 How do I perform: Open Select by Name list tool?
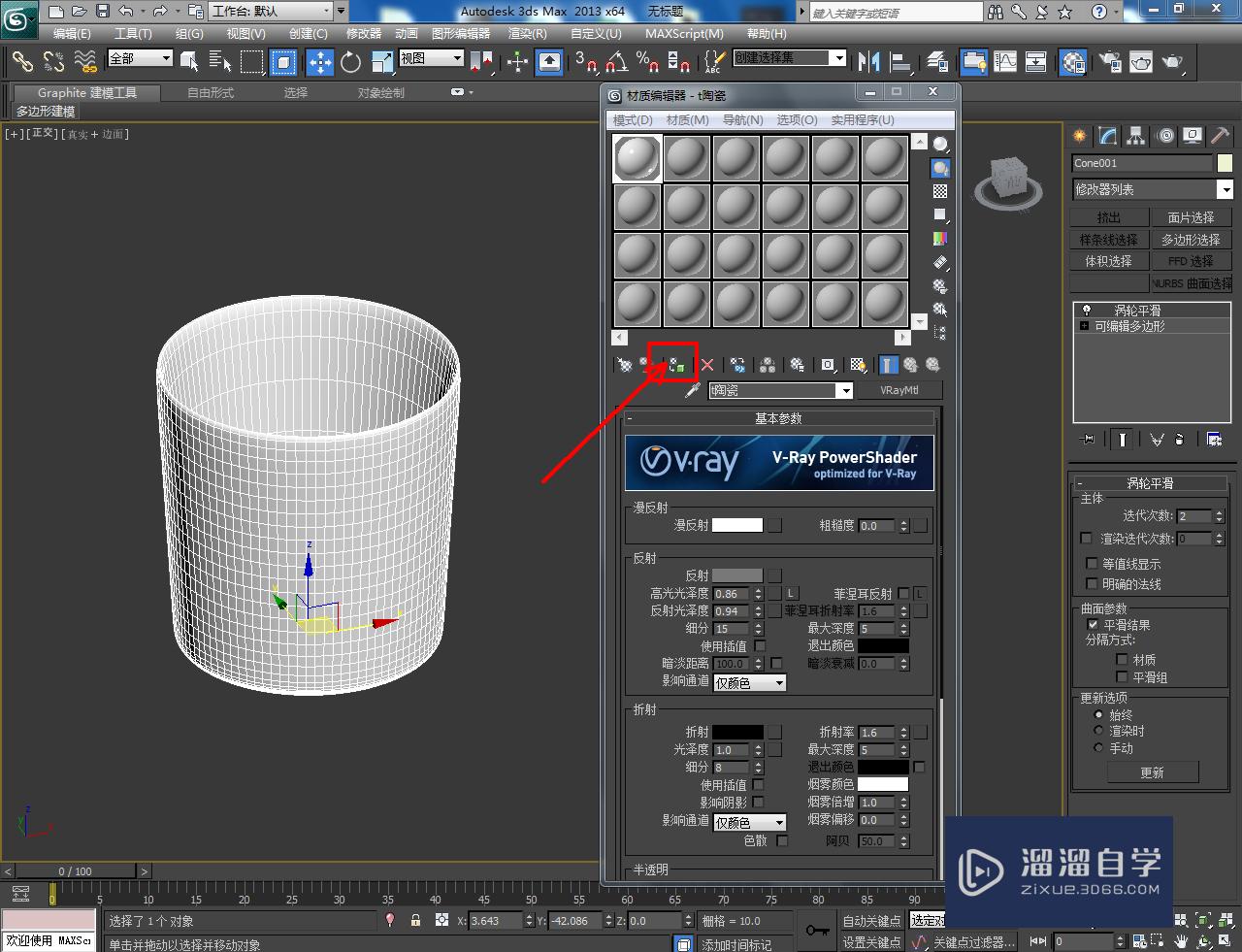(220, 62)
